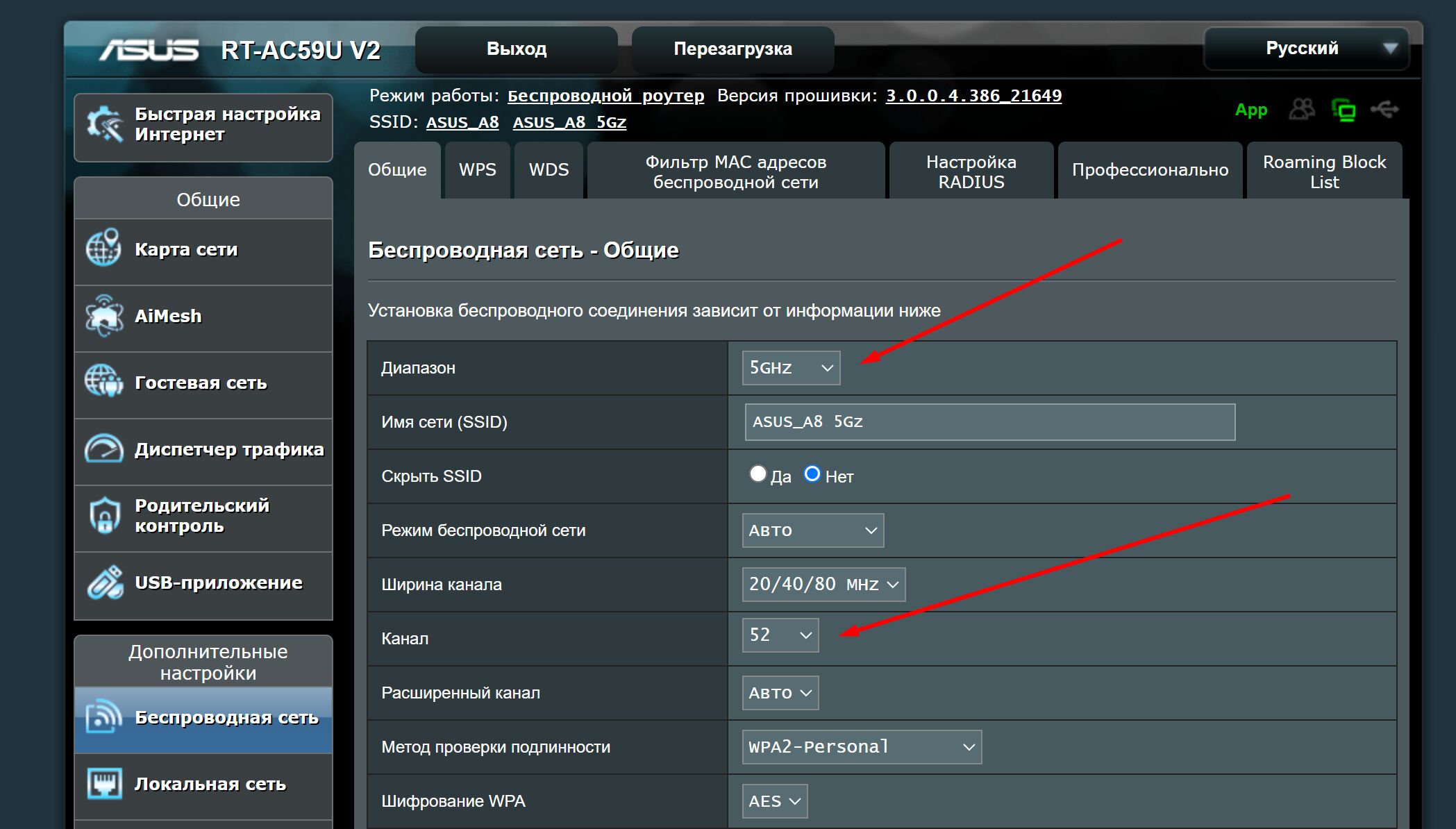Click the SSID name input field
This screenshot has height=829, width=1456.
pos(990,422)
